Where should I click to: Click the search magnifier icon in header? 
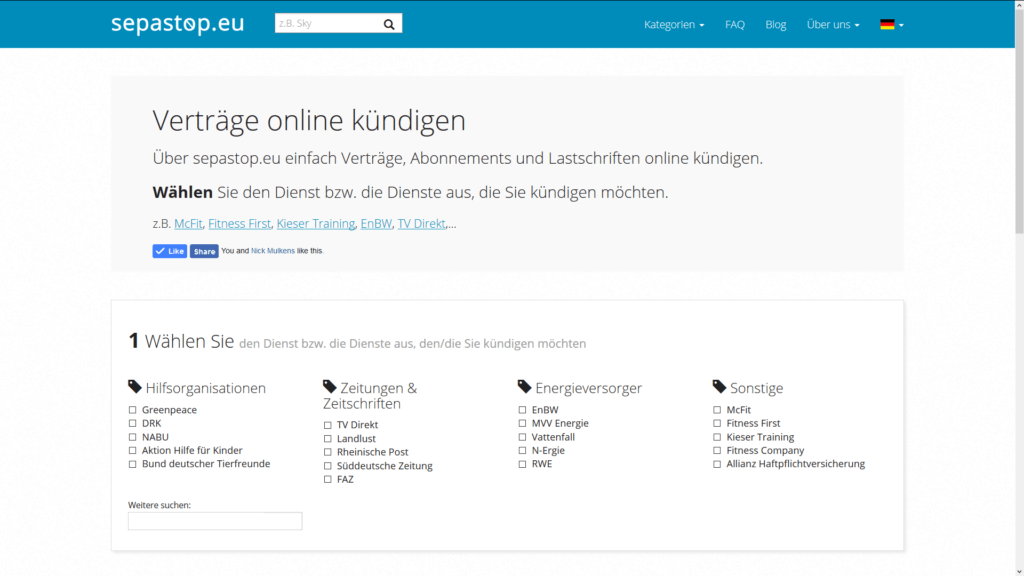[389, 24]
